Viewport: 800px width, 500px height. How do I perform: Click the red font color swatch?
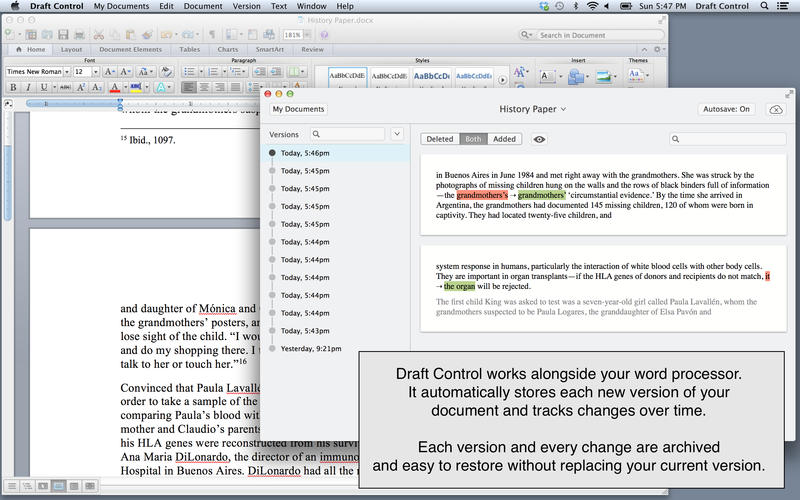(x=116, y=88)
